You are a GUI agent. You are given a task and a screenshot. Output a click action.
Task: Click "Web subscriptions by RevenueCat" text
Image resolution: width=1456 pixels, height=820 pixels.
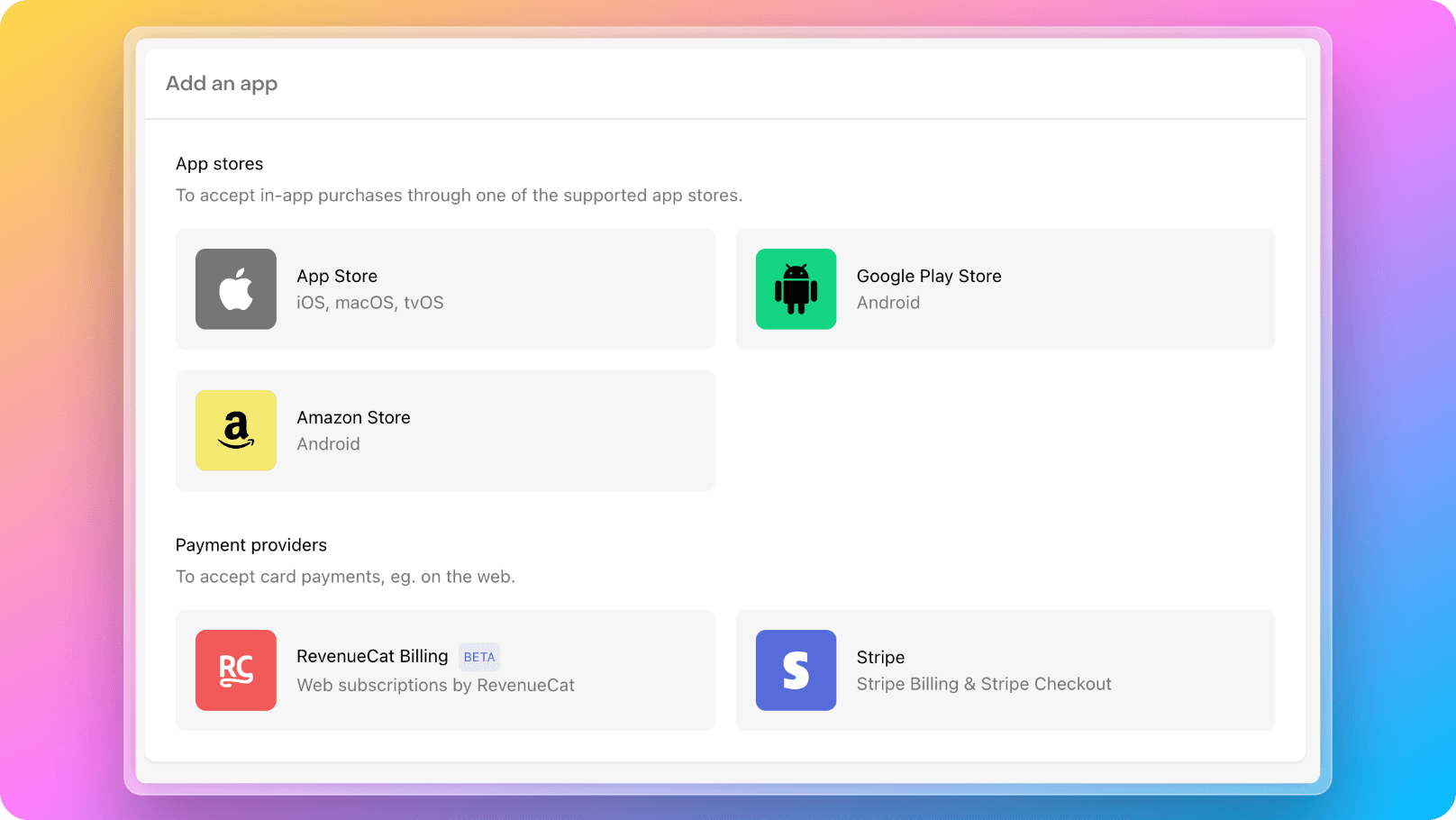tap(436, 685)
